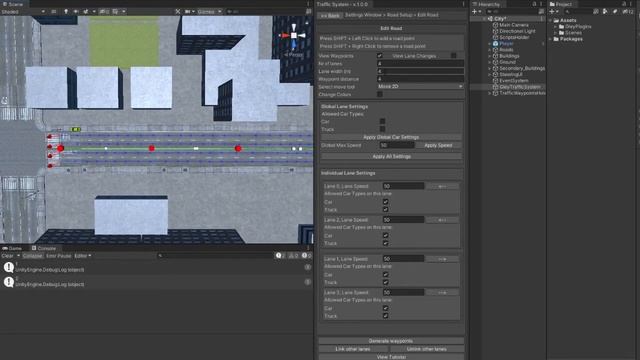Click Link other lanes button
The height and width of the screenshot is (360, 640).
point(353,349)
